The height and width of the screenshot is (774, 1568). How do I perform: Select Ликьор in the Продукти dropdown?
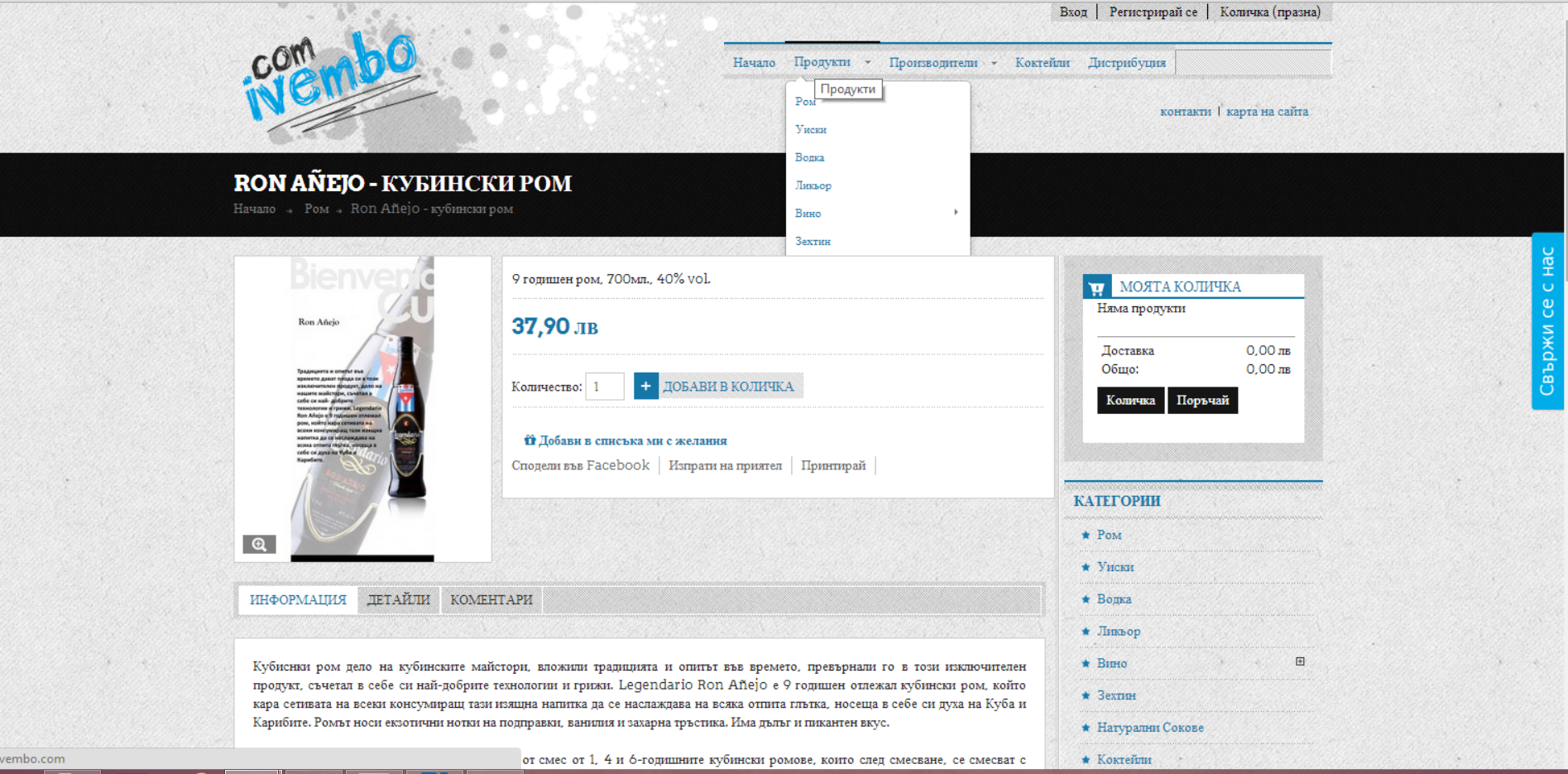click(x=813, y=185)
